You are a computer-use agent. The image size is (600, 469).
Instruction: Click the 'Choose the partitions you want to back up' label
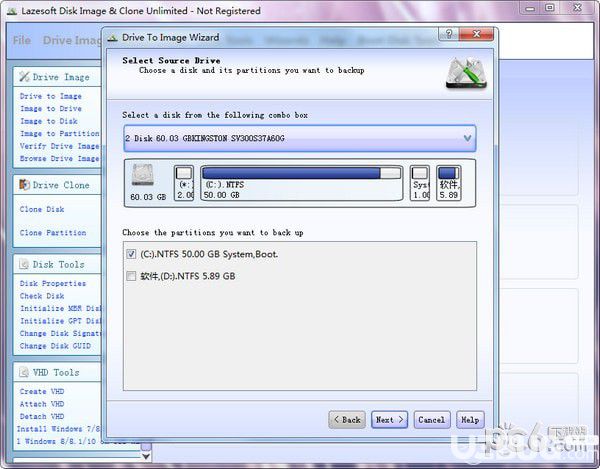click(x=213, y=233)
